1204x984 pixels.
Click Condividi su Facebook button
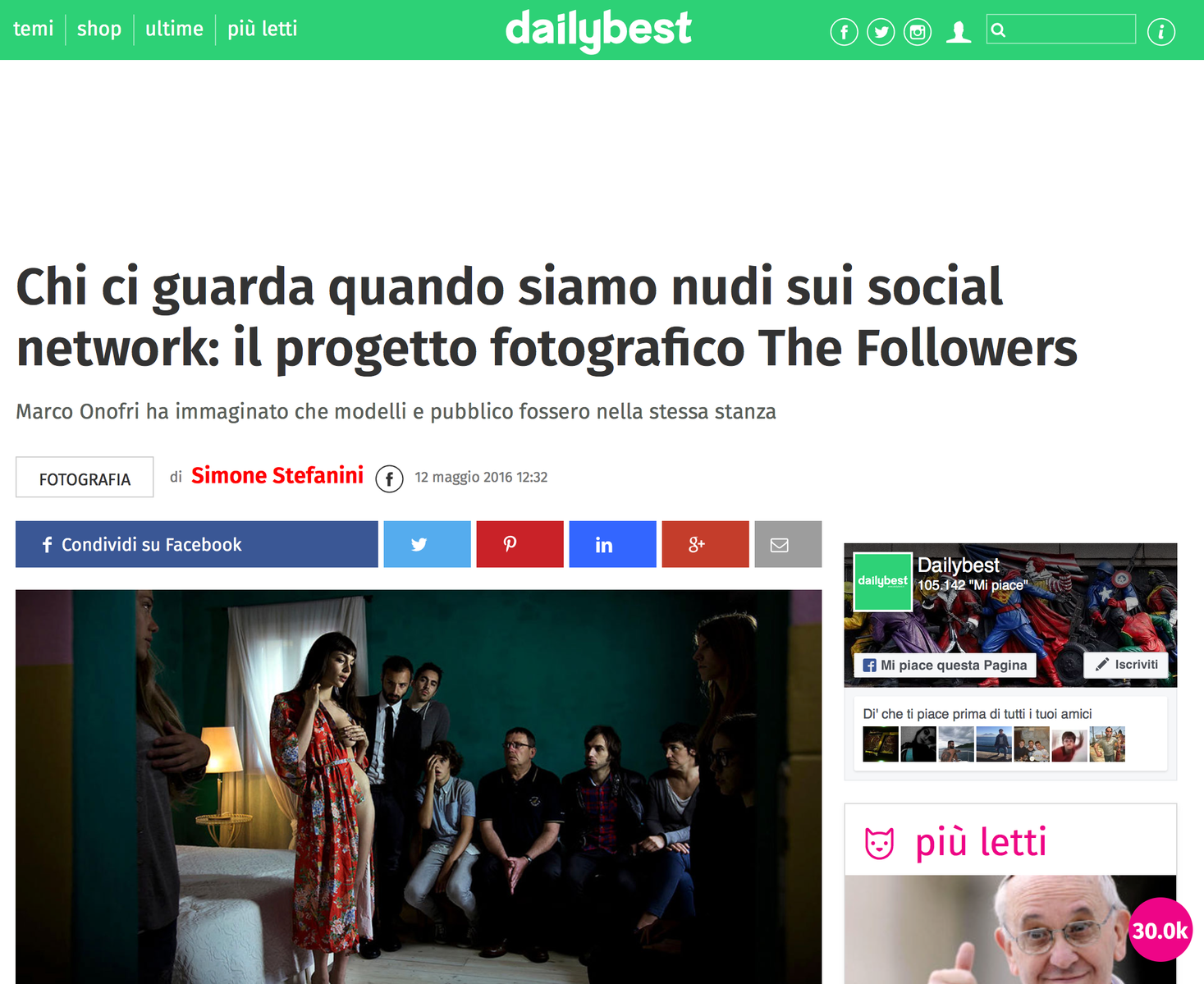[x=197, y=544]
